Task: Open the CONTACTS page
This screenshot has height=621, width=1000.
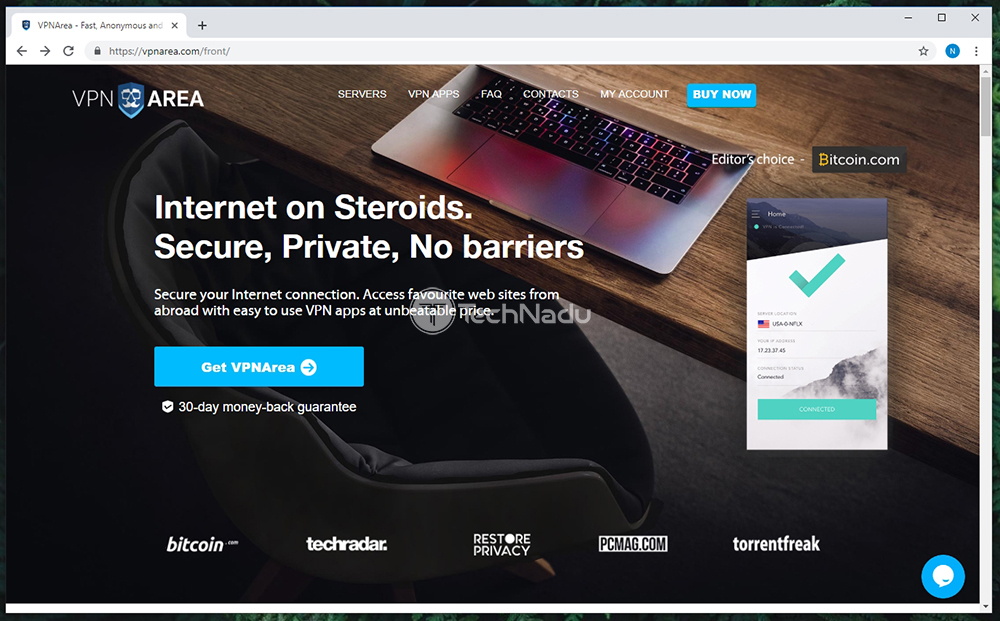Action: tap(550, 94)
